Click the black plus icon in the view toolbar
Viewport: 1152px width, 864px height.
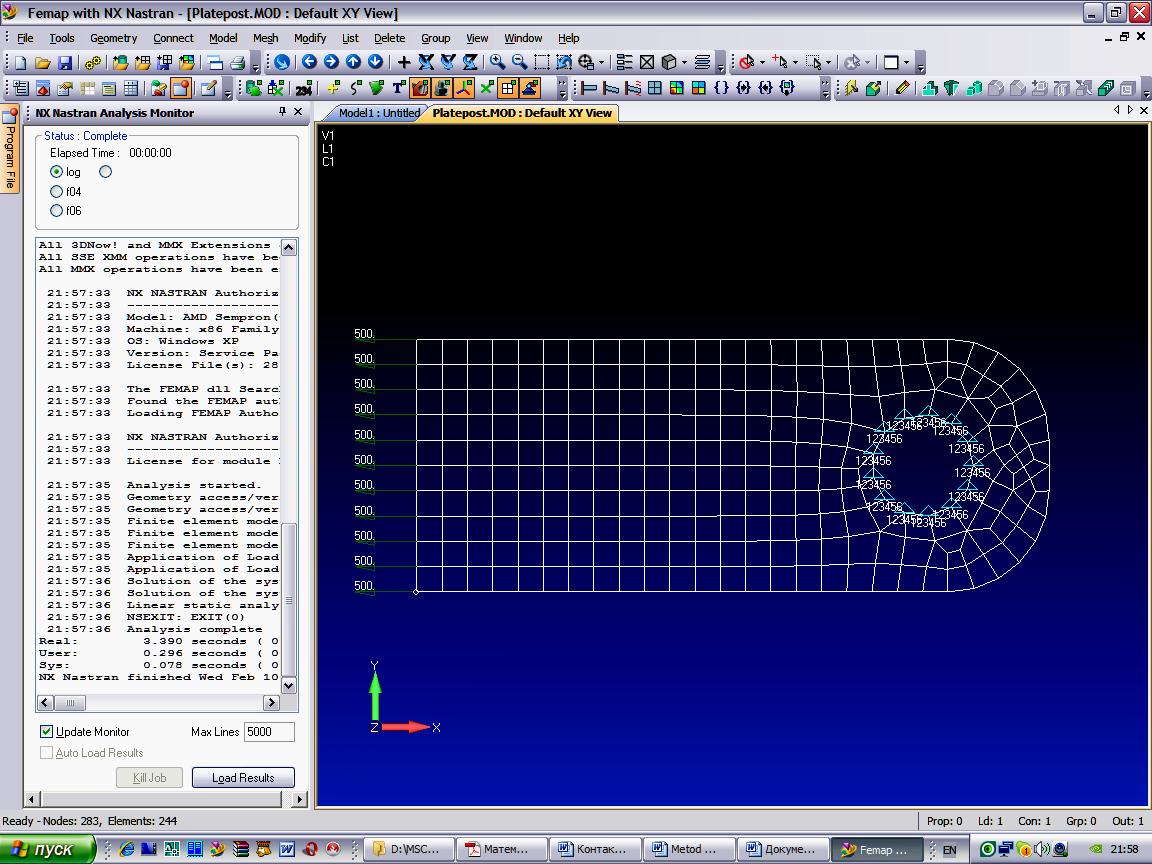[403, 62]
